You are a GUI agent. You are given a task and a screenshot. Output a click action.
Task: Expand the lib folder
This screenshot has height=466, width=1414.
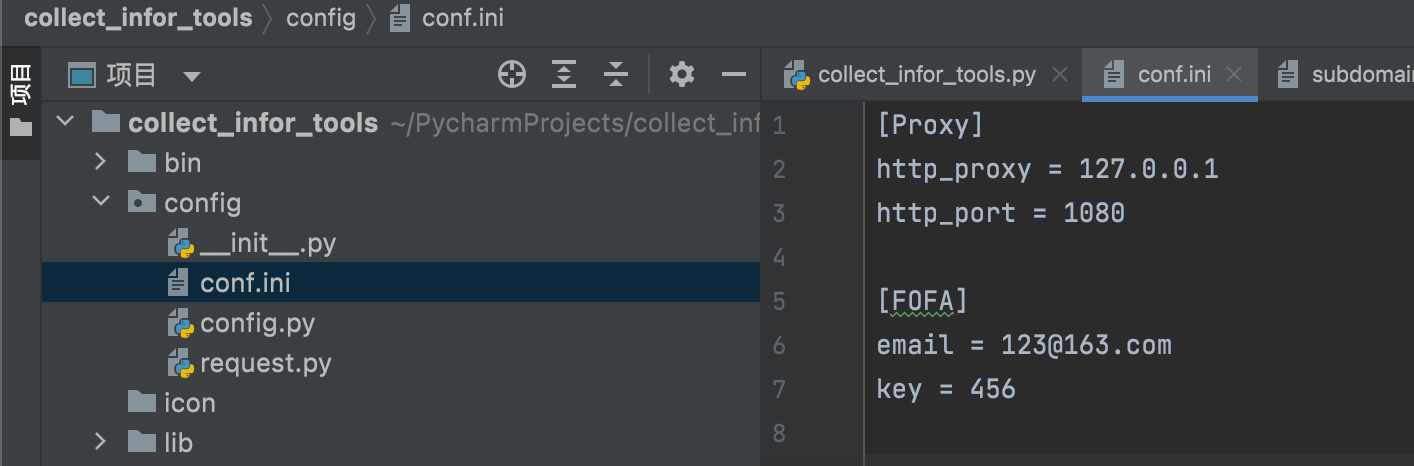coord(100,442)
